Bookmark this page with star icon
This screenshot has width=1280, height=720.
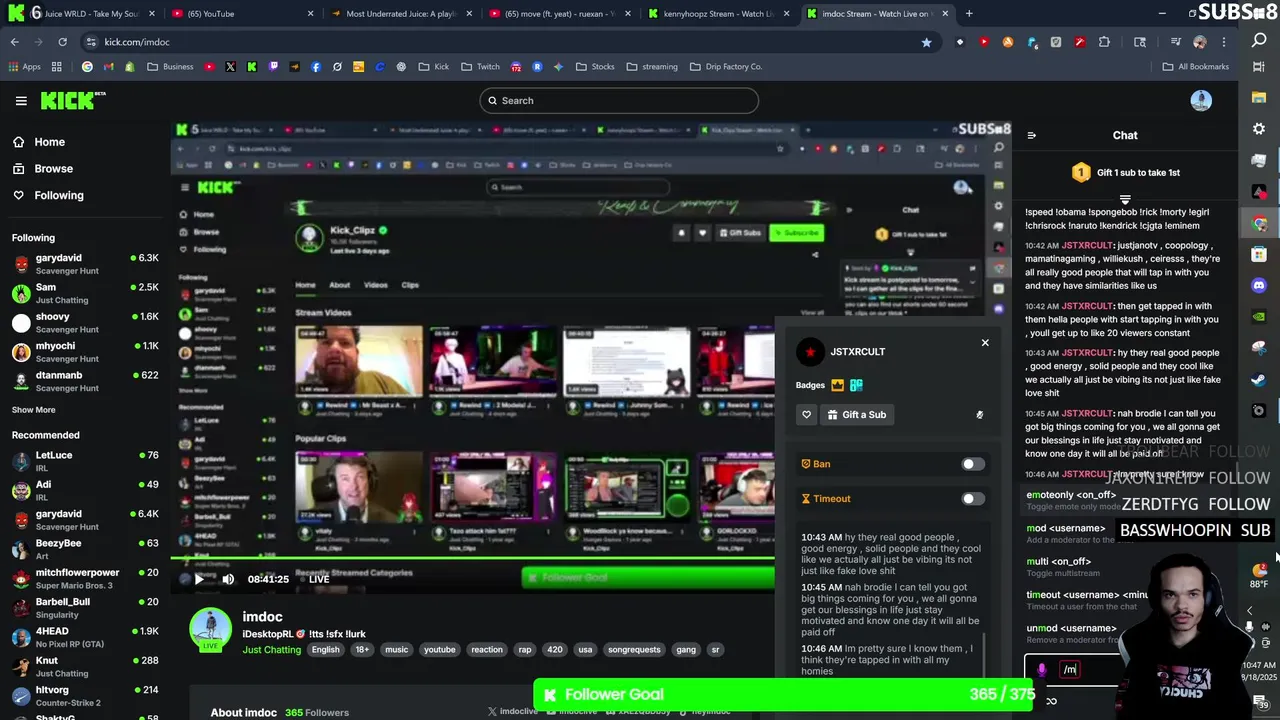(926, 42)
